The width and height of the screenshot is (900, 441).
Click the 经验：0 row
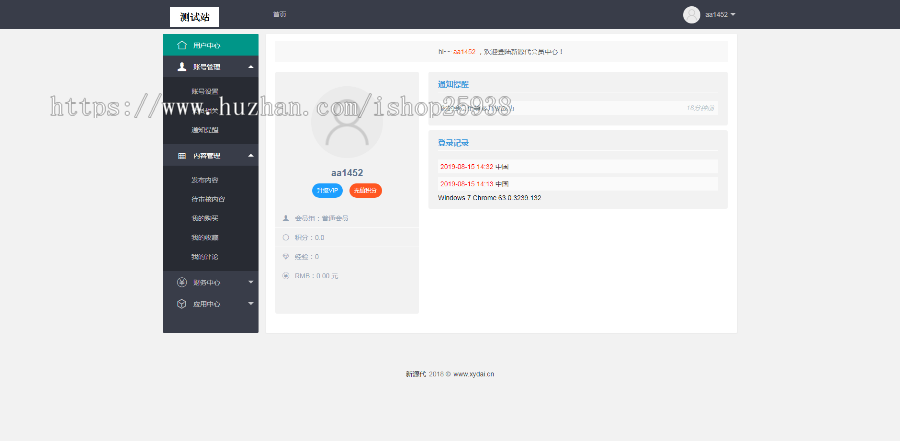pyautogui.click(x=347, y=257)
